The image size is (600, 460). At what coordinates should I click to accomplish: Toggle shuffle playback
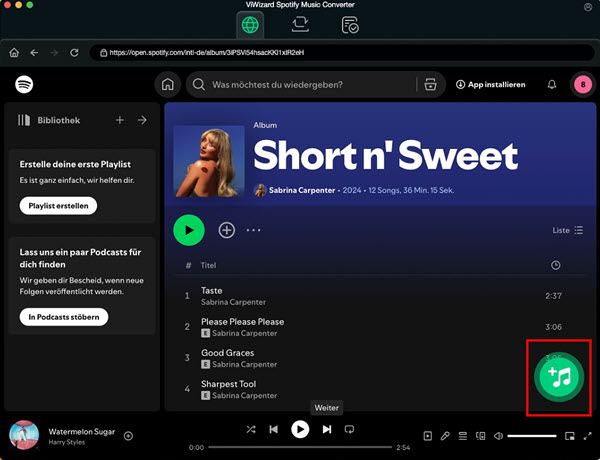click(251, 429)
